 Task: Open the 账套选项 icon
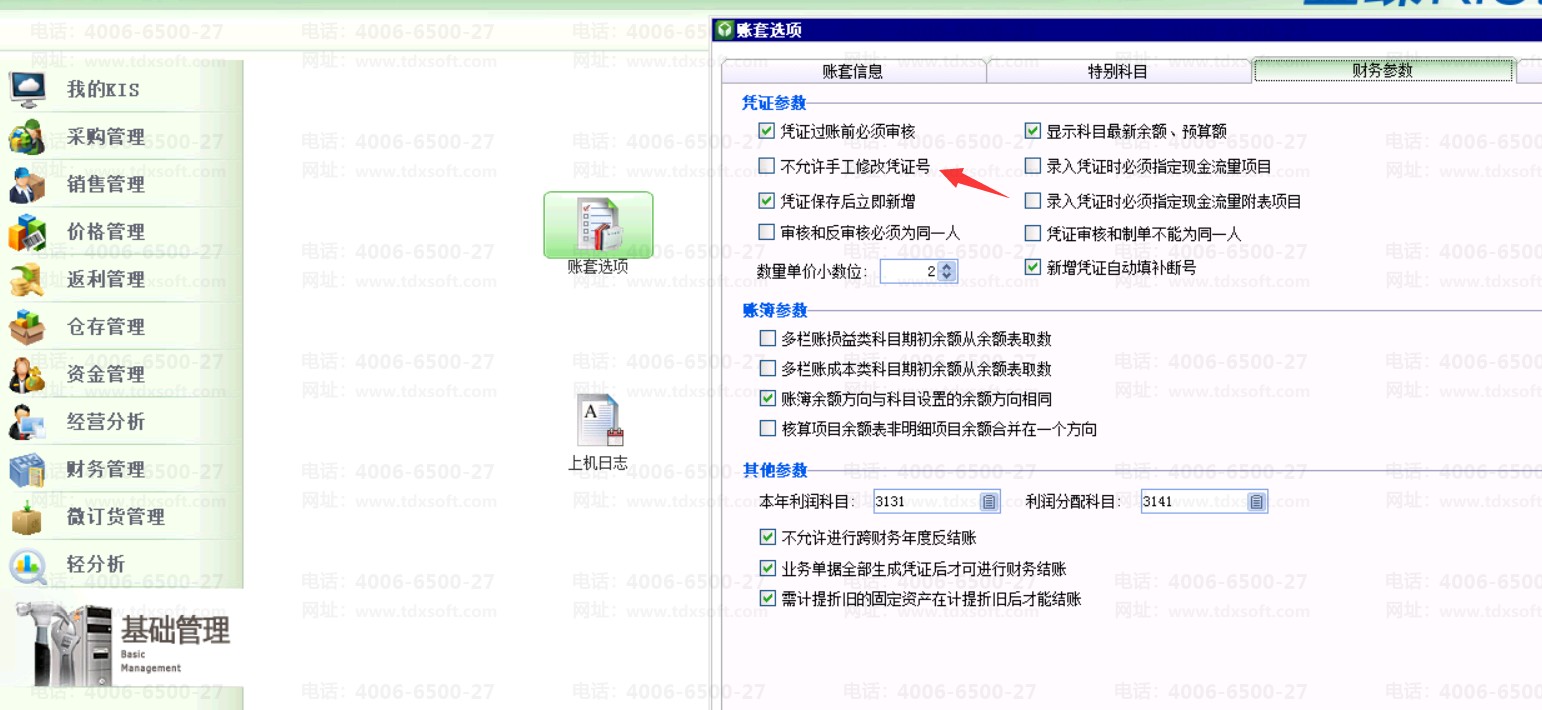point(597,226)
